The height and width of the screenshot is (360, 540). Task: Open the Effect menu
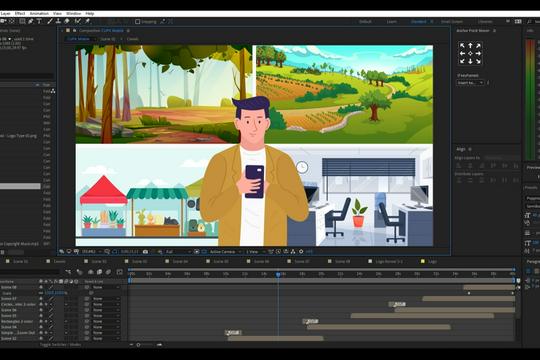[x=20, y=13]
